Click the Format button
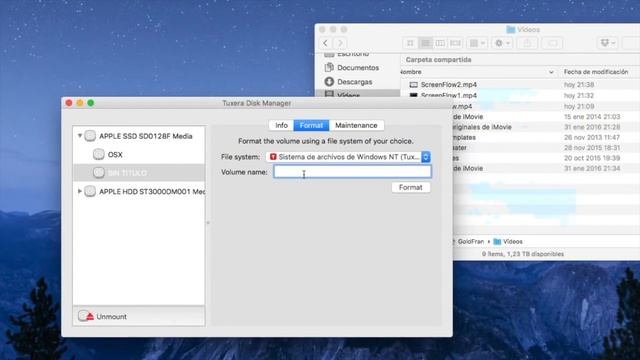 (411, 187)
